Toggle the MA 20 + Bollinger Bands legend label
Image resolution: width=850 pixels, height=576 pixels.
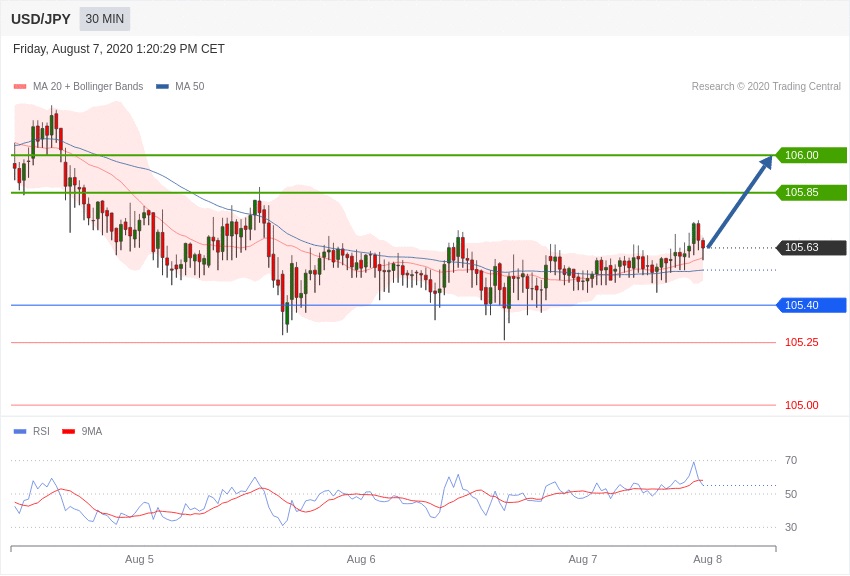pos(88,87)
